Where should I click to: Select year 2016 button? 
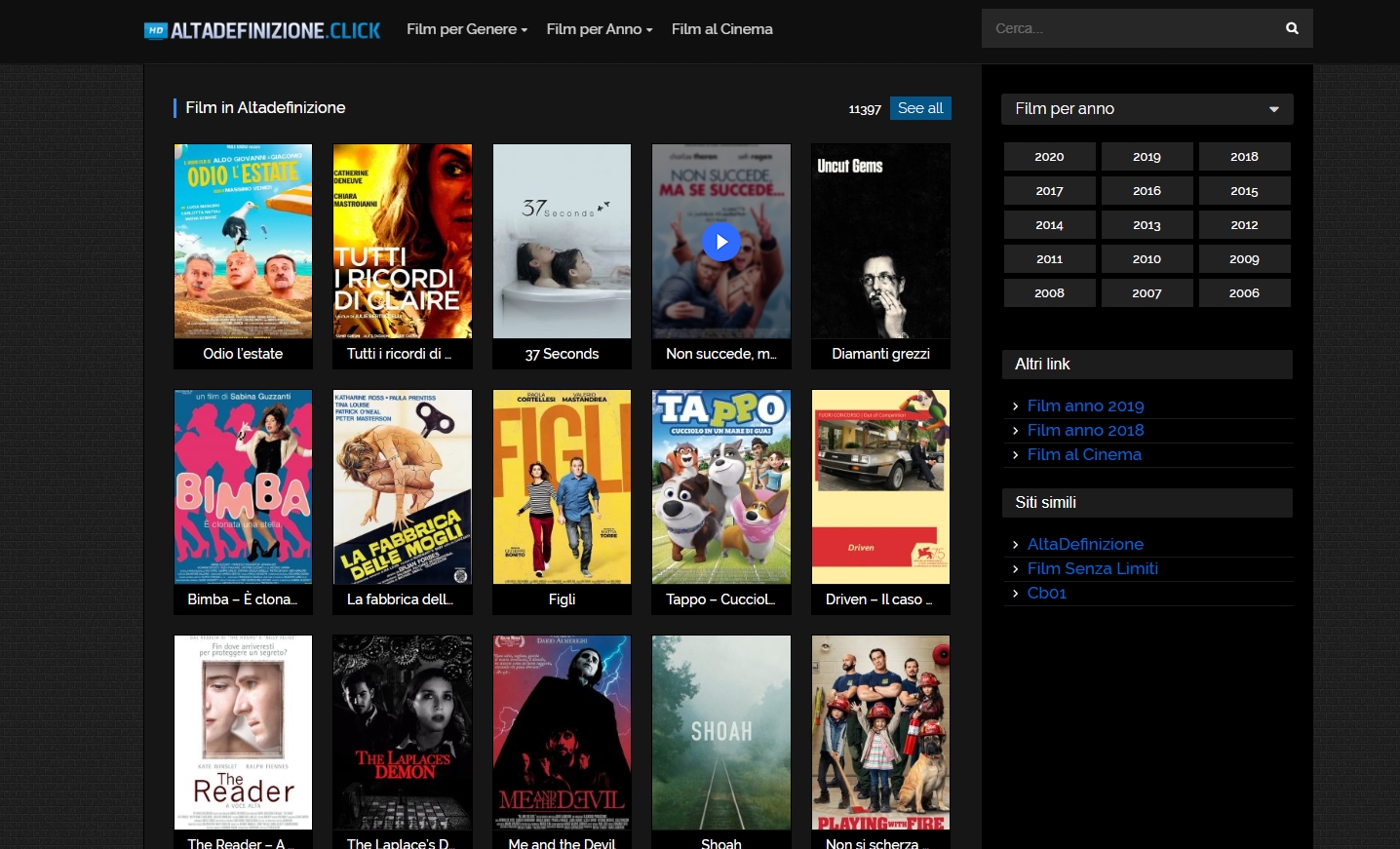coord(1147,191)
